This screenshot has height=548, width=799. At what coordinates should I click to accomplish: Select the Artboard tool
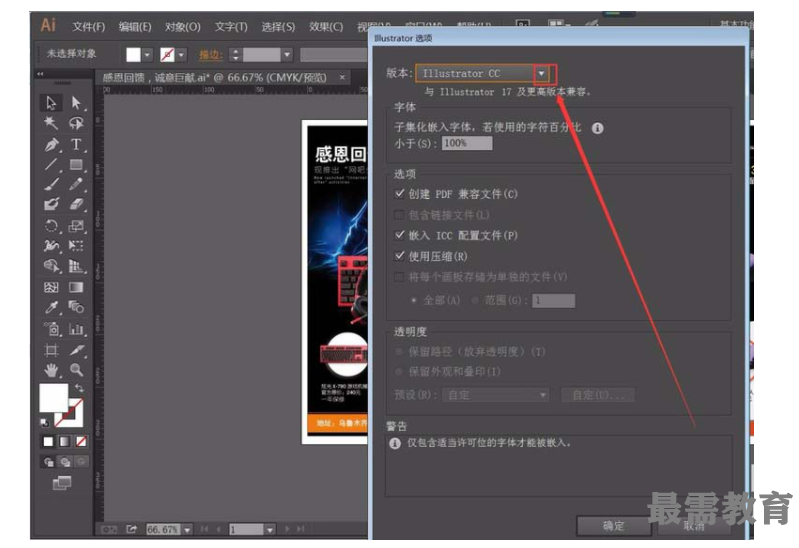tap(51, 350)
